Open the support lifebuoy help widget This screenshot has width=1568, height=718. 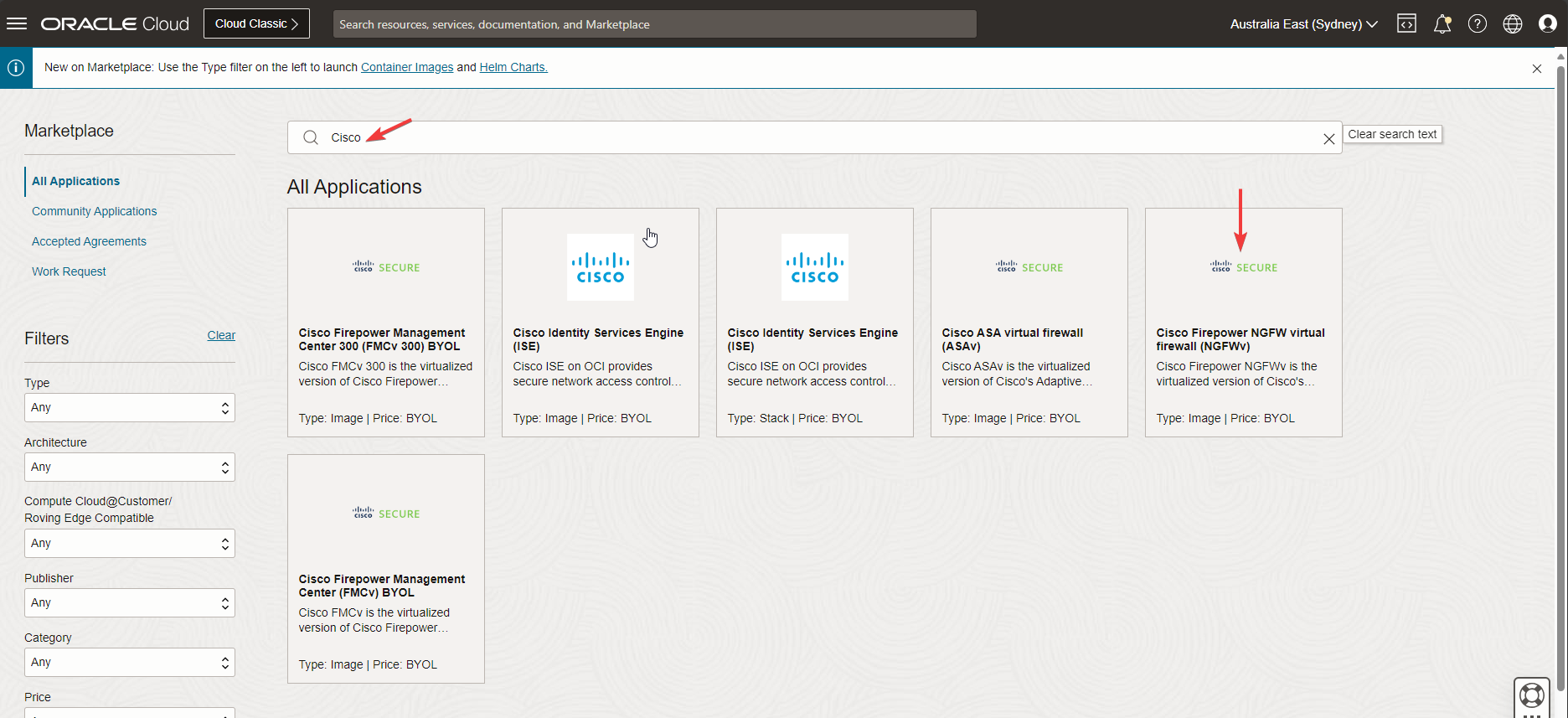[x=1531, y=695]
